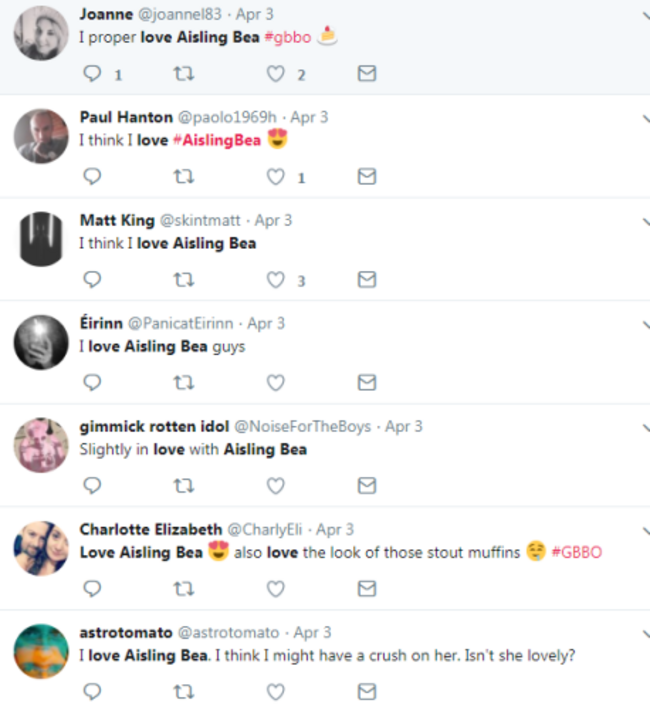Open the dropdown caret on Charlotte Elizabeth's tweet
This screenshot has width=650, height=710.
point(646,531)
